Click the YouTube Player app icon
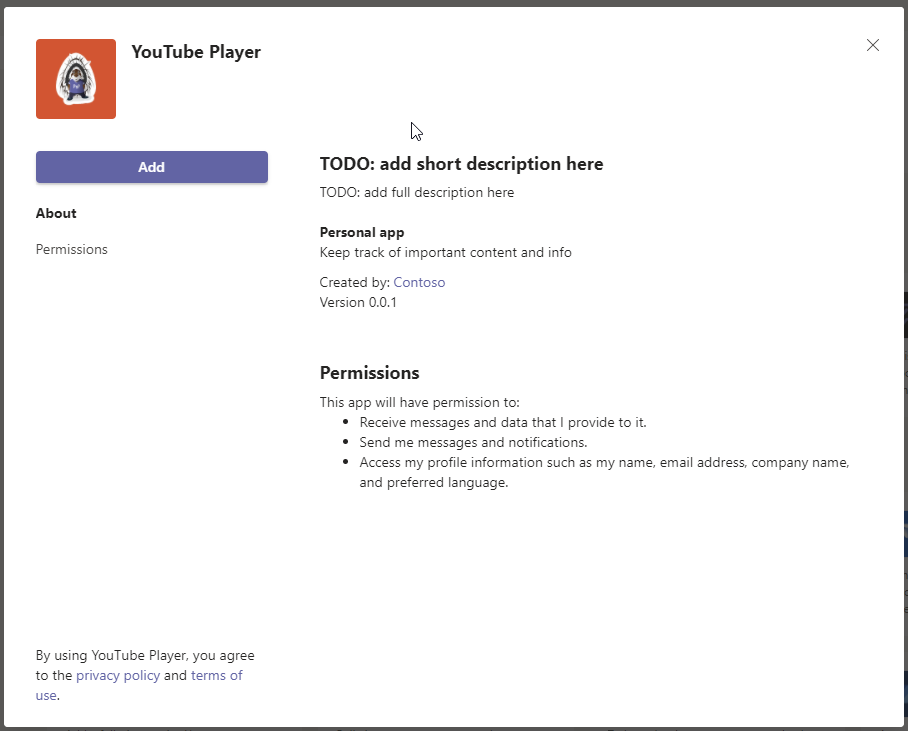 (76, 79)
